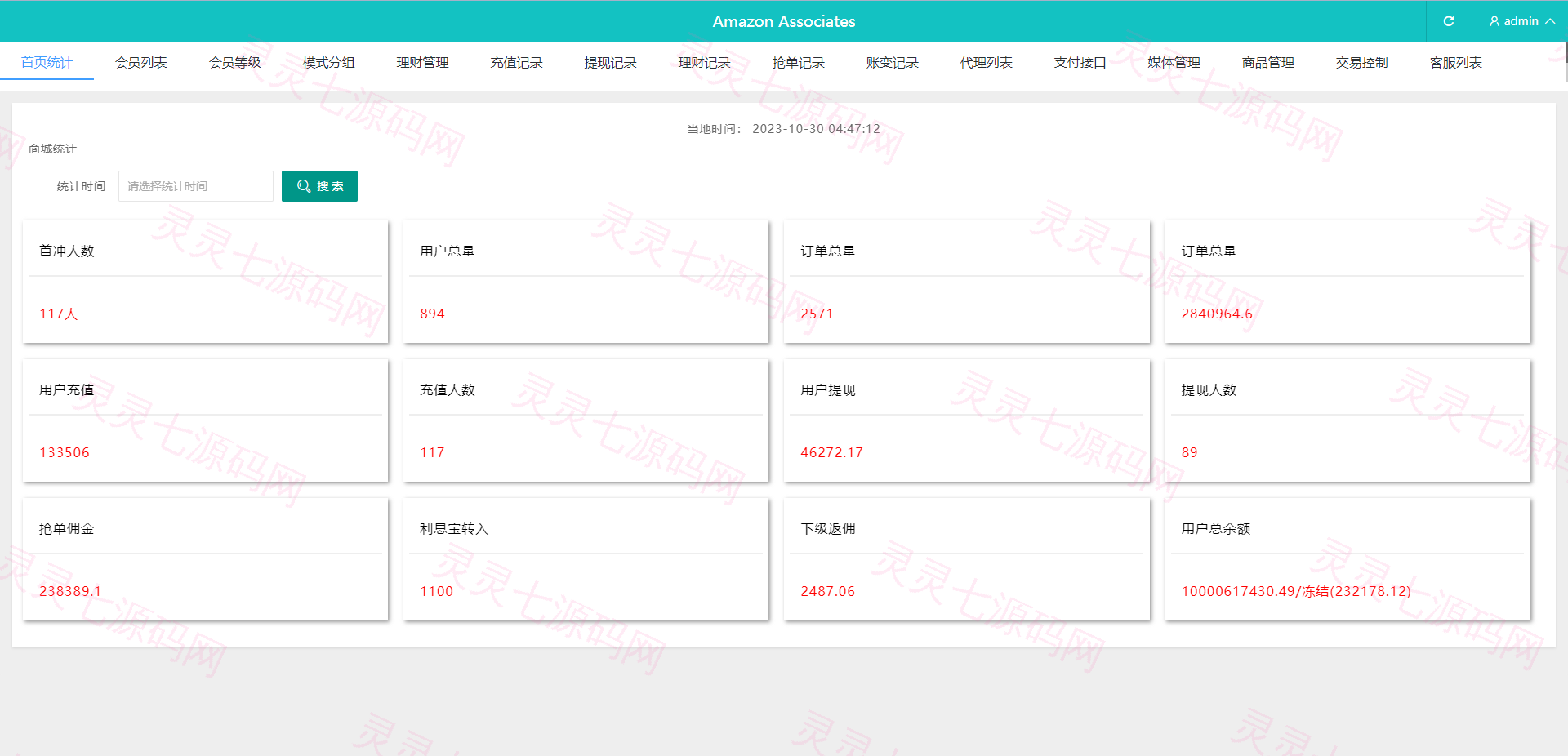The width and height of the screenshot is (1568, 756).
Task: Click the local time 2023-10-30 04:47:12
Action: pyautogui.click(x=816, y=129)
